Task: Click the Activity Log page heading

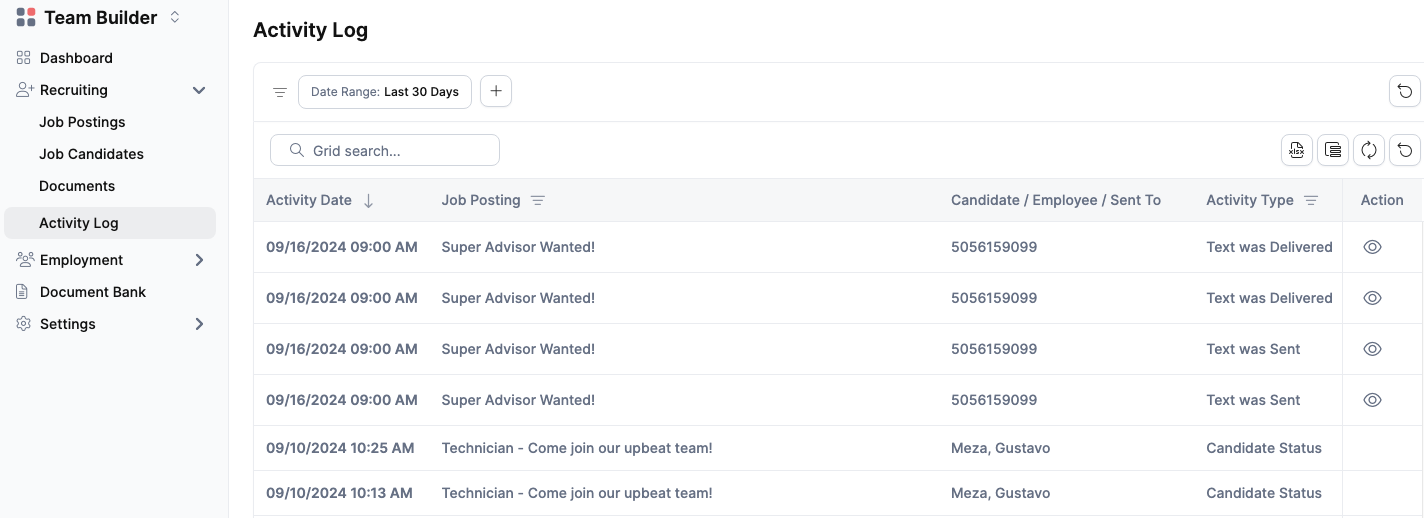Action: point(310,30)
